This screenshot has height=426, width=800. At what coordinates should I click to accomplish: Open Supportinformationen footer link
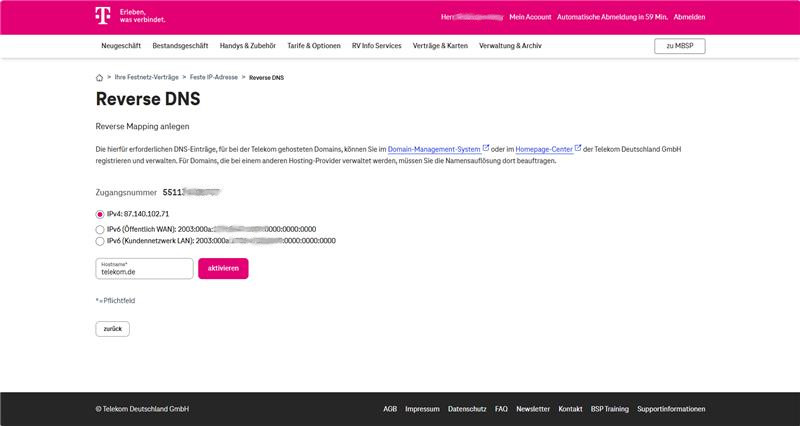[671, 409]
